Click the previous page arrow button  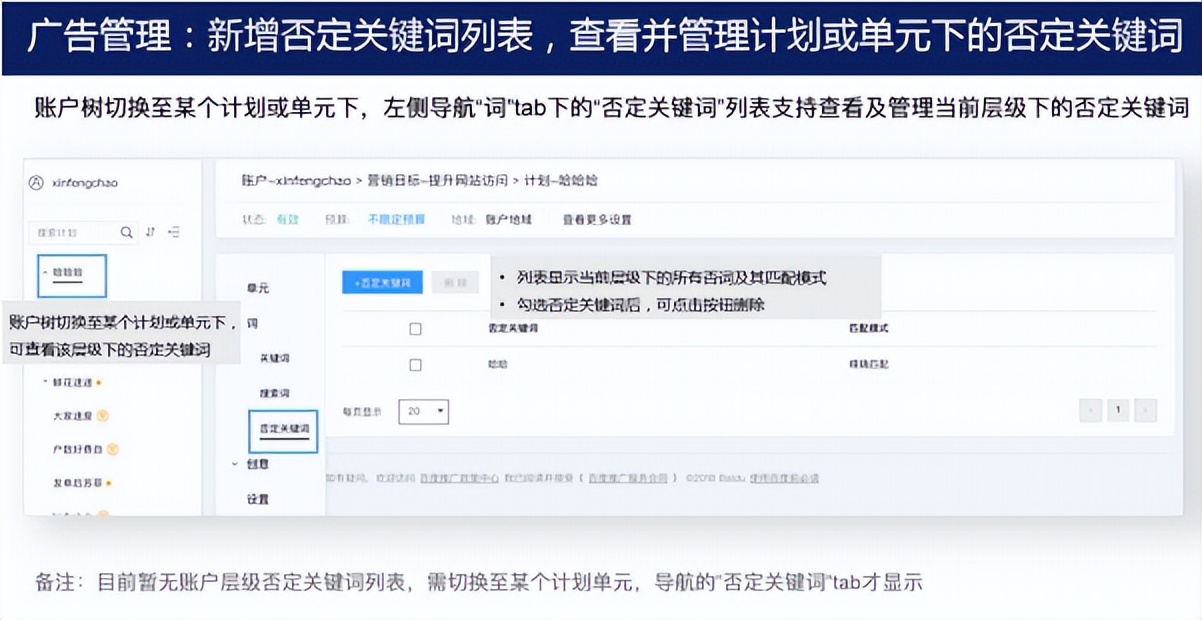point(1090,409)
